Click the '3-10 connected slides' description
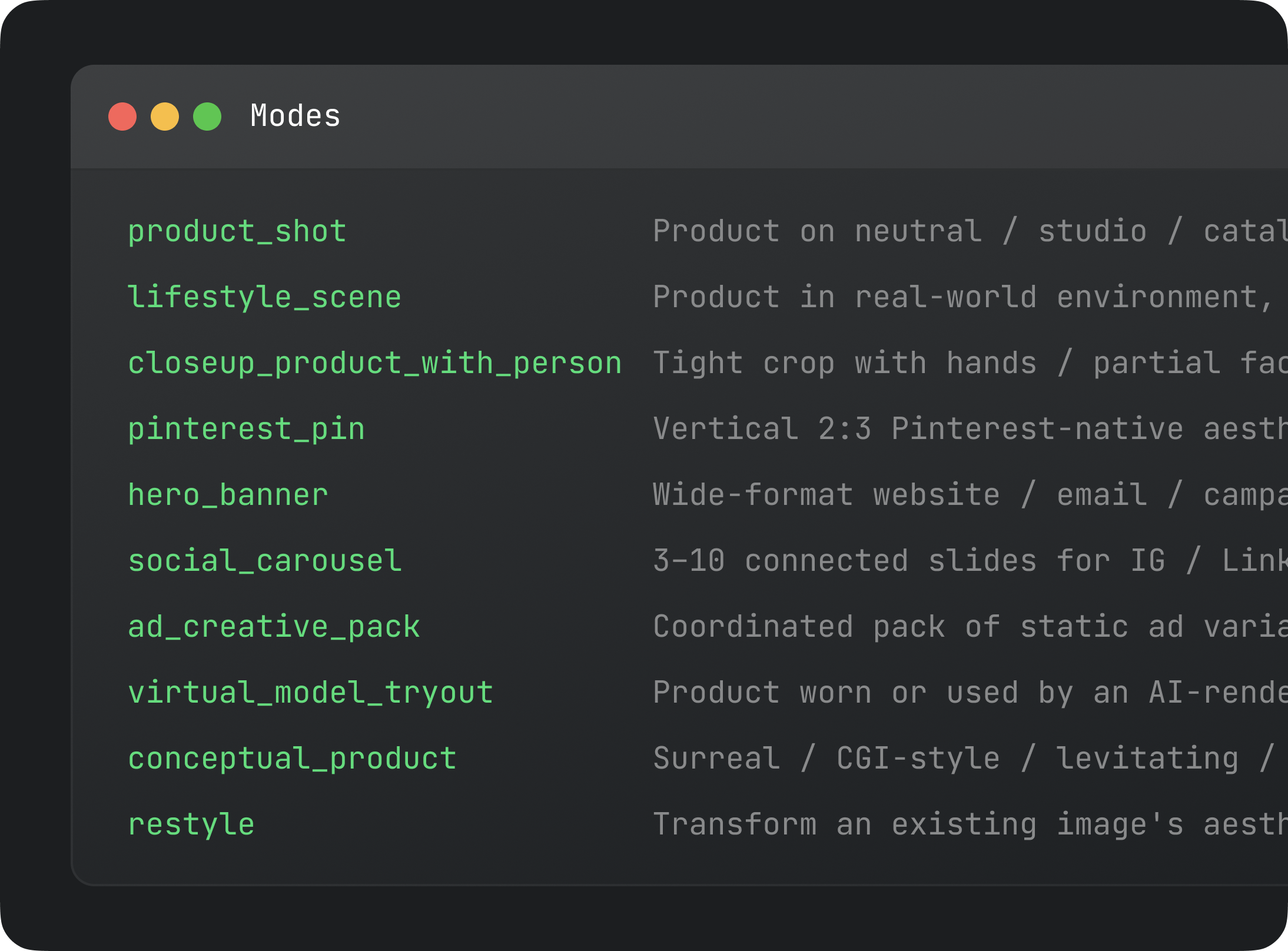This screenshot has height=951, width=1288. (x=970, y=561)
